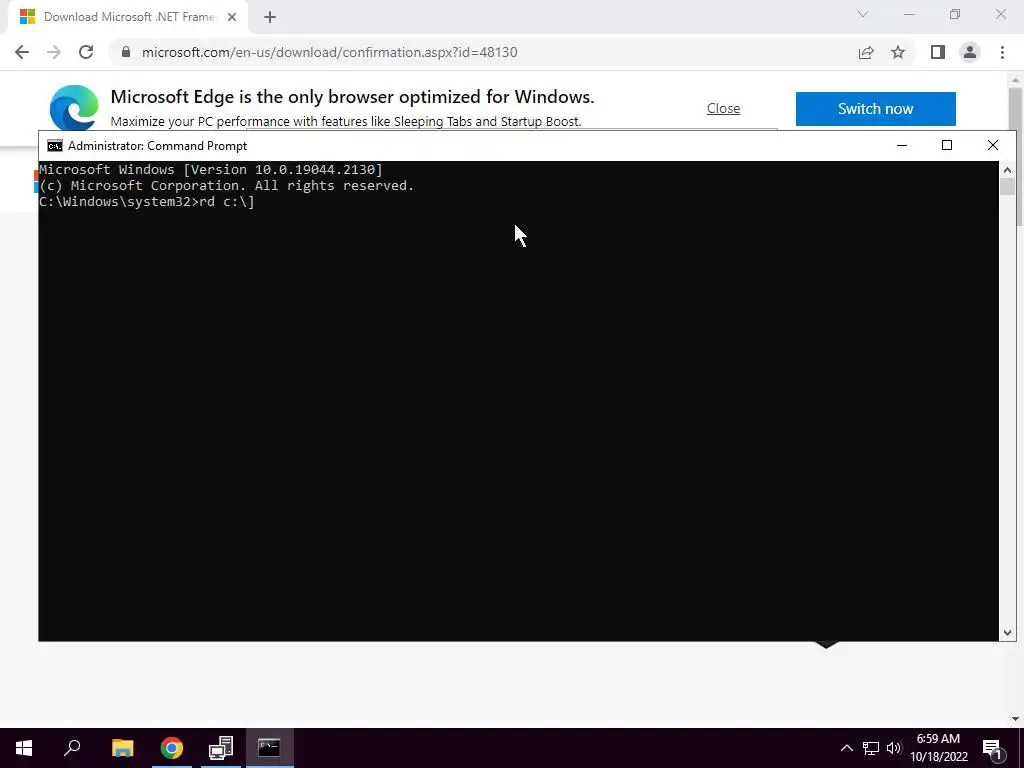Open network status tray icon

tap(871, 748)
